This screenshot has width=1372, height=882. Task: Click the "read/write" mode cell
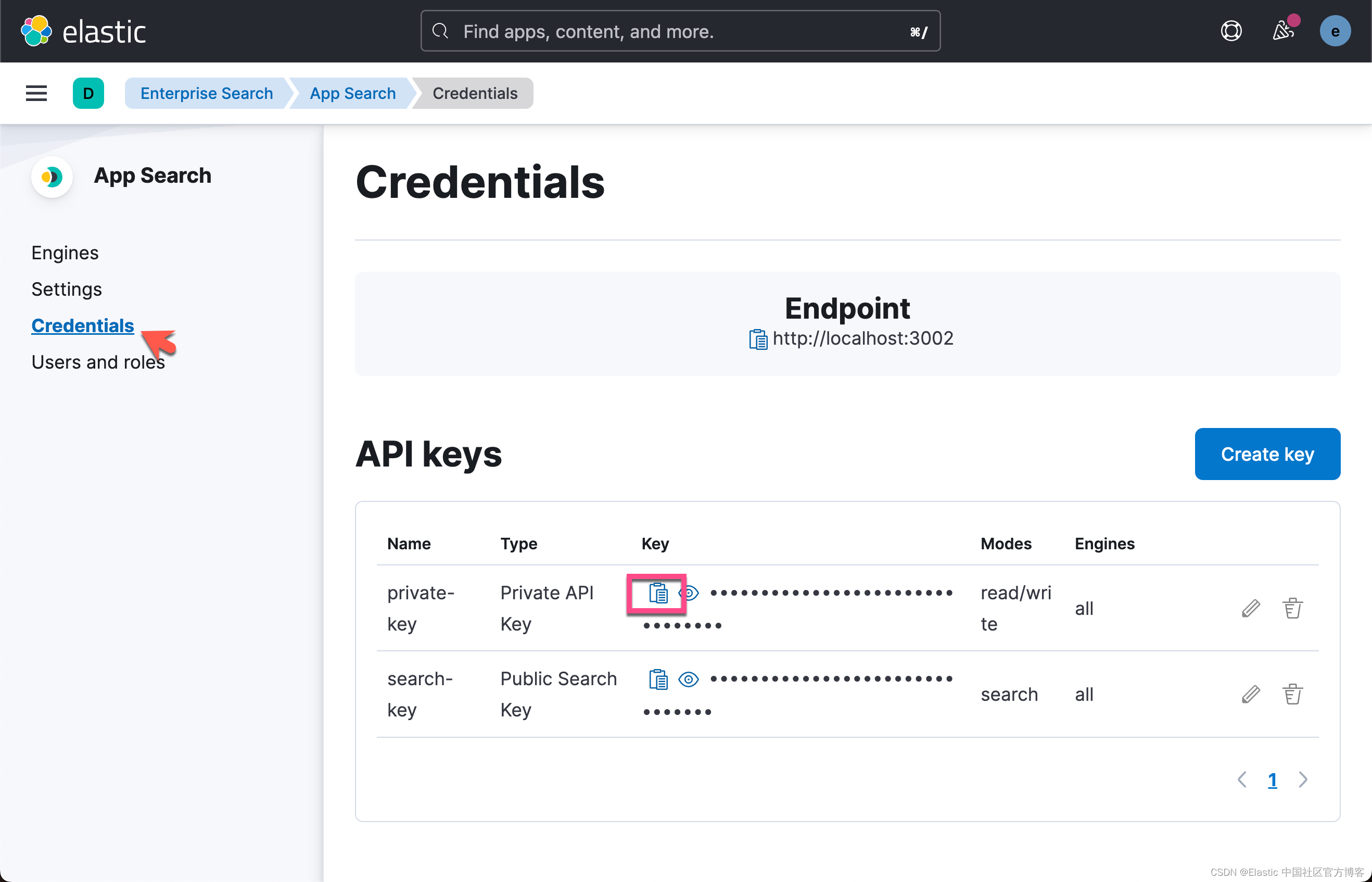click(x=1016, y=608)
